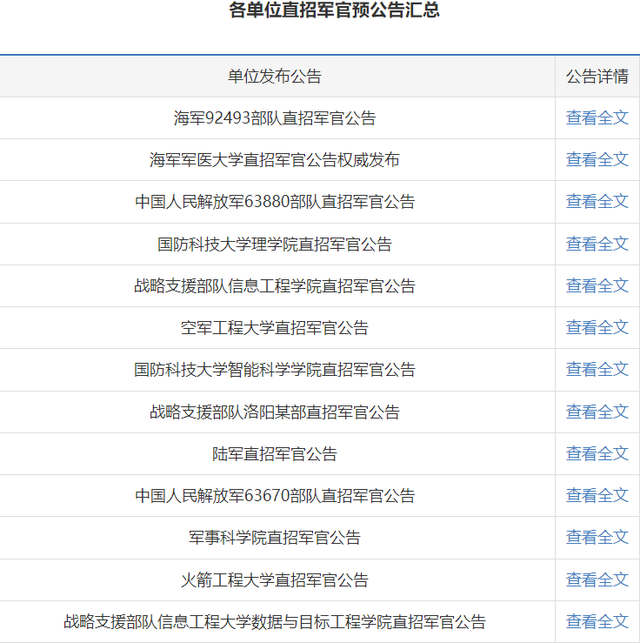Click the 公告详情 column header
This screenshot has height=643, width=640.
(x=597, y=77)
